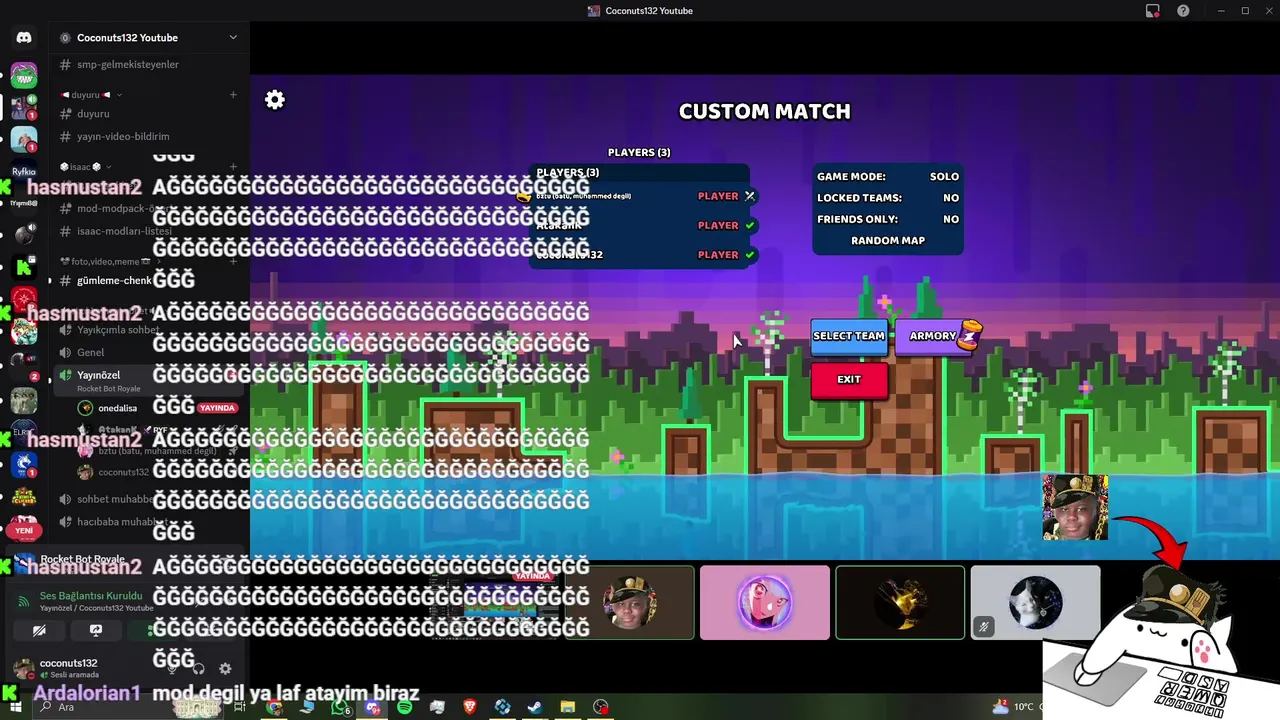The height and width of the screenshot is (720, 1280).
Task: Exit the custom match
Action: 849,380
